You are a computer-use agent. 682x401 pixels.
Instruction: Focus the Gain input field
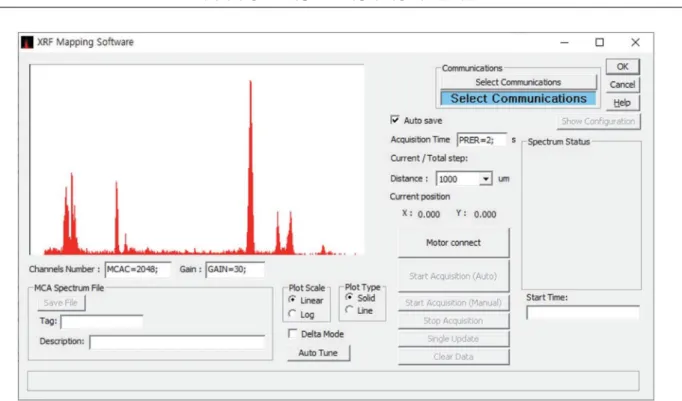point(235,270)
